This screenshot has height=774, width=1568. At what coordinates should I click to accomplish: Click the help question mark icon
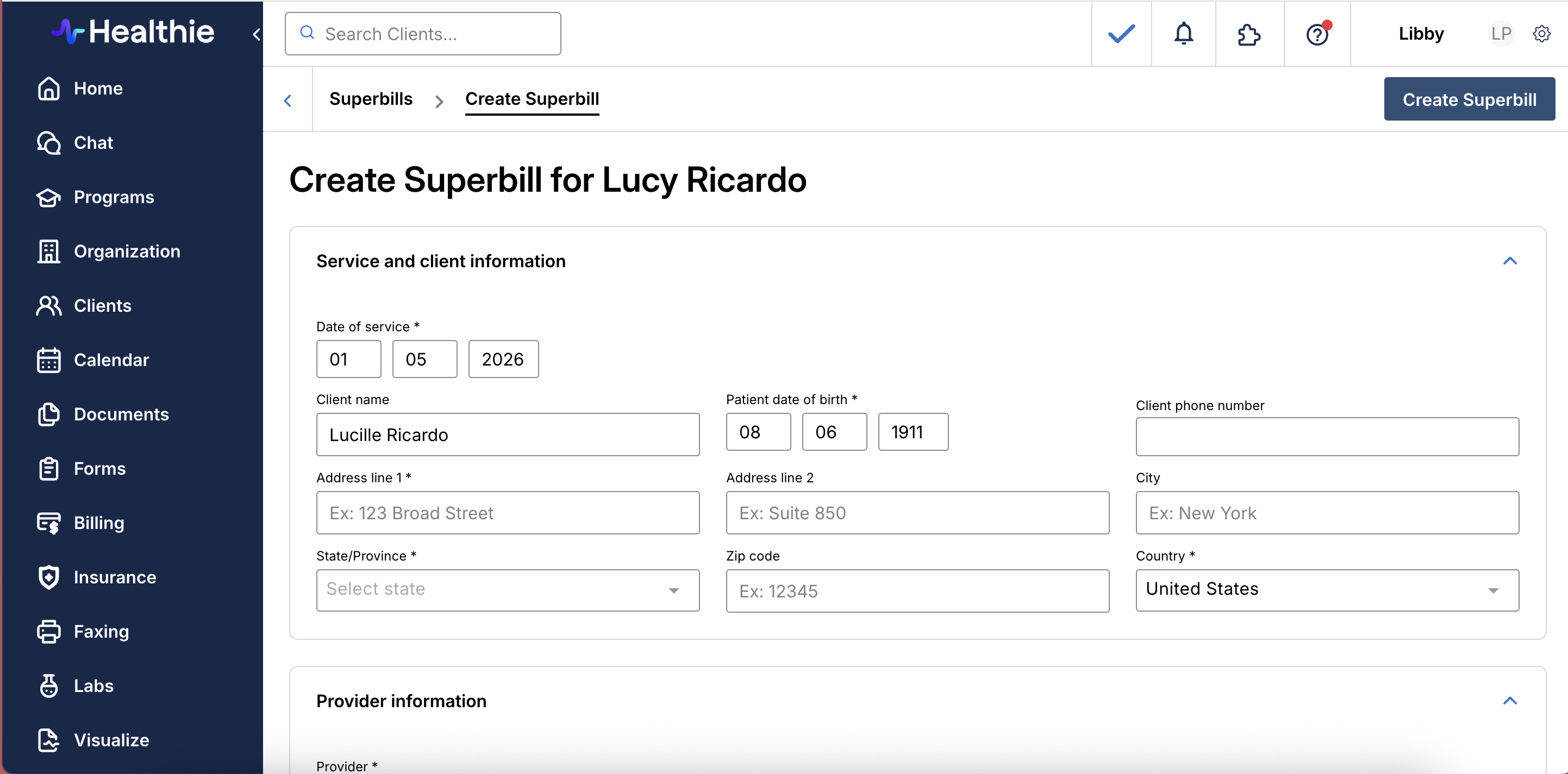[x=1317, y=34]
